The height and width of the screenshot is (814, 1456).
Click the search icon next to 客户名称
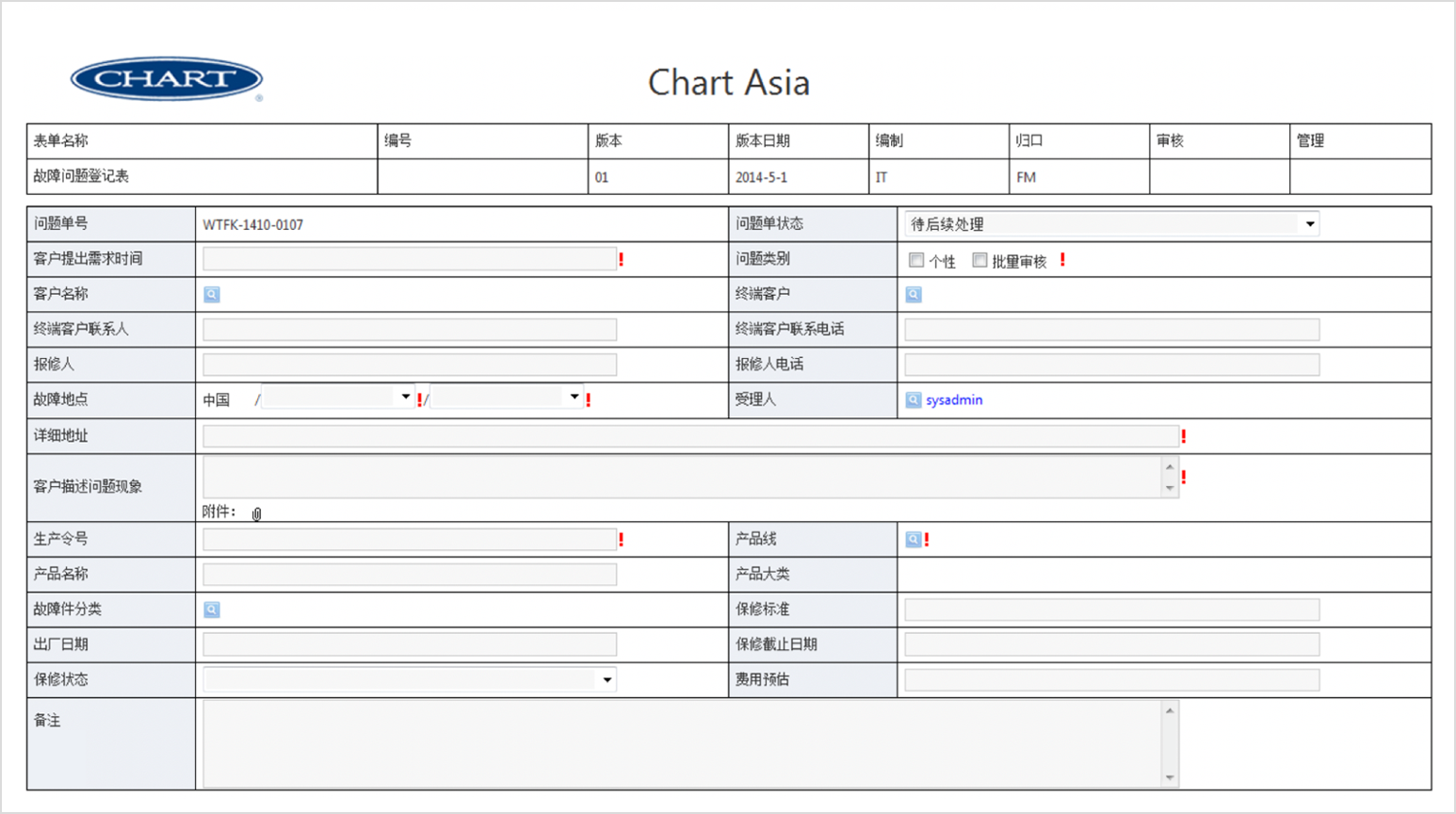coord(212,295)
